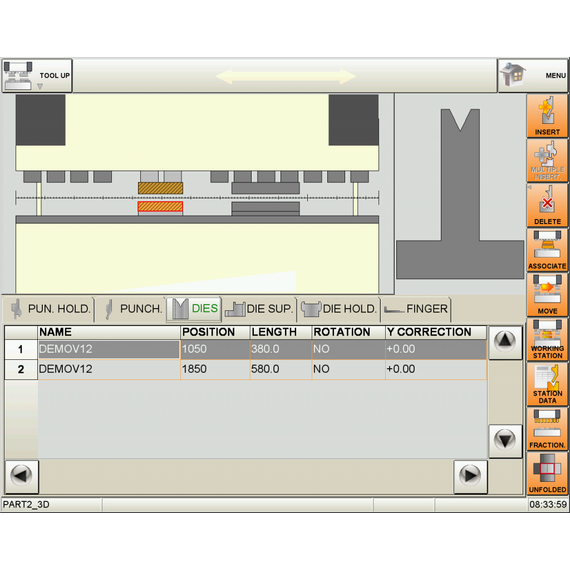
Task: Click the right arrow navigation button
Action: point(470,476)
